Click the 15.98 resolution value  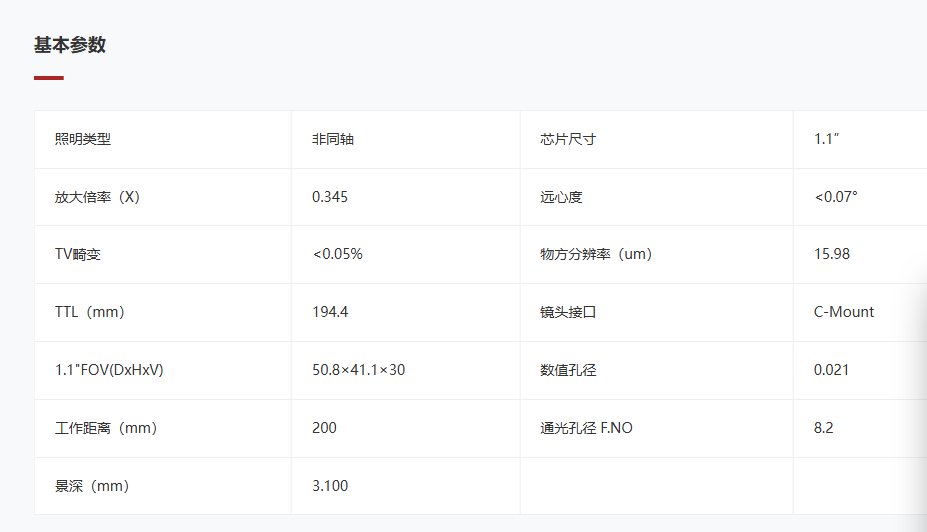(832, 254)
